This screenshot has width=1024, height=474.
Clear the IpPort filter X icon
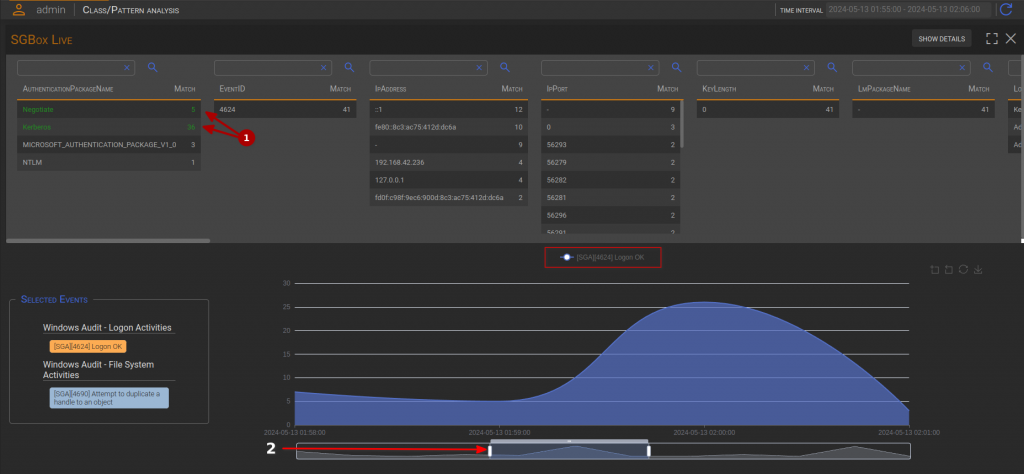point(651,67)
